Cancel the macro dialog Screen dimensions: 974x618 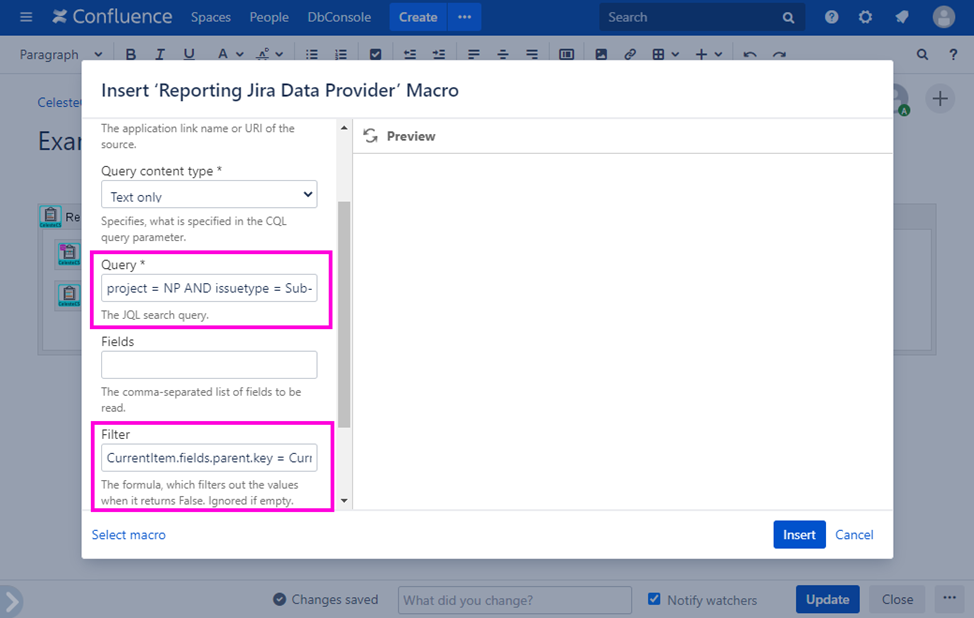pos(854,535)
